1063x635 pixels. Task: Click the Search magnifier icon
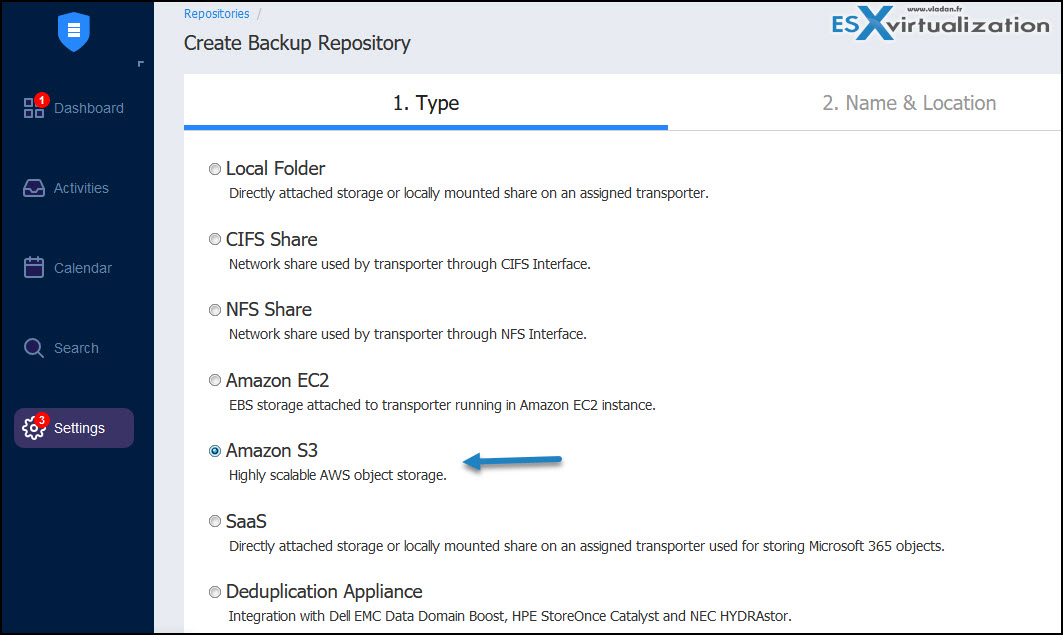34,348
